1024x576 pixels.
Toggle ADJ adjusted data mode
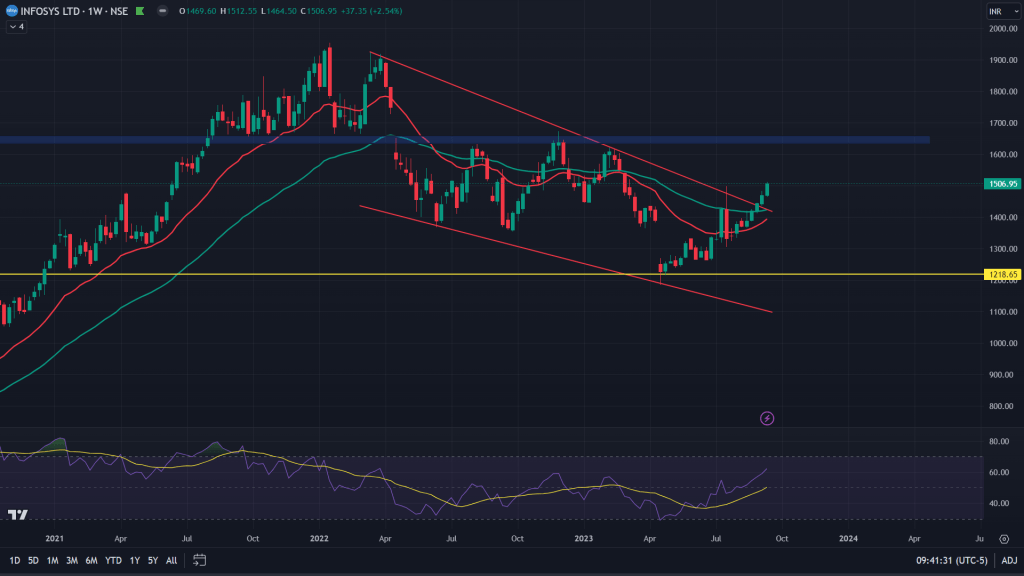click(1009, 560)
